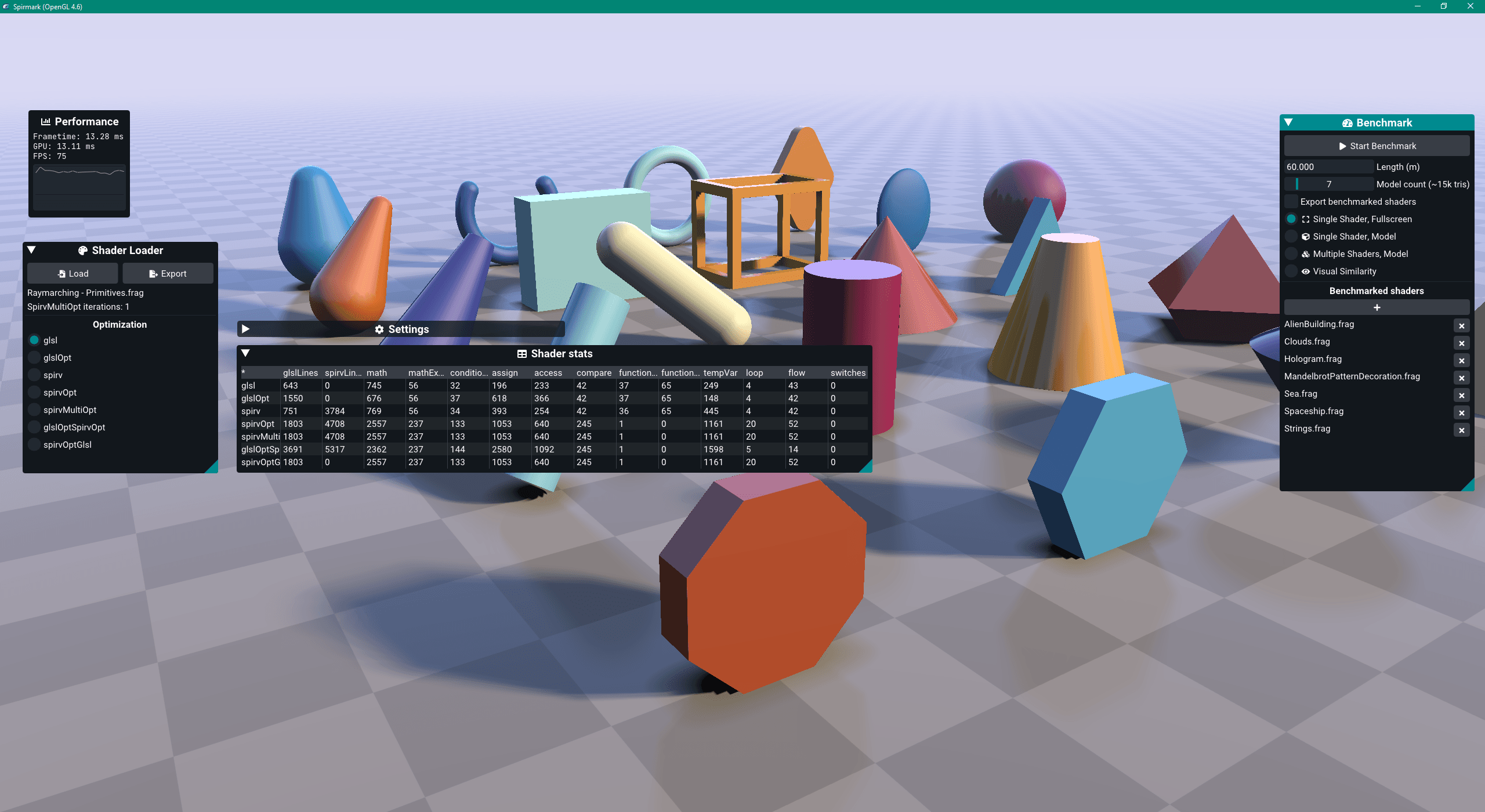Click the Load shader button
This screenshot has width=1485, height=812.
73,274
